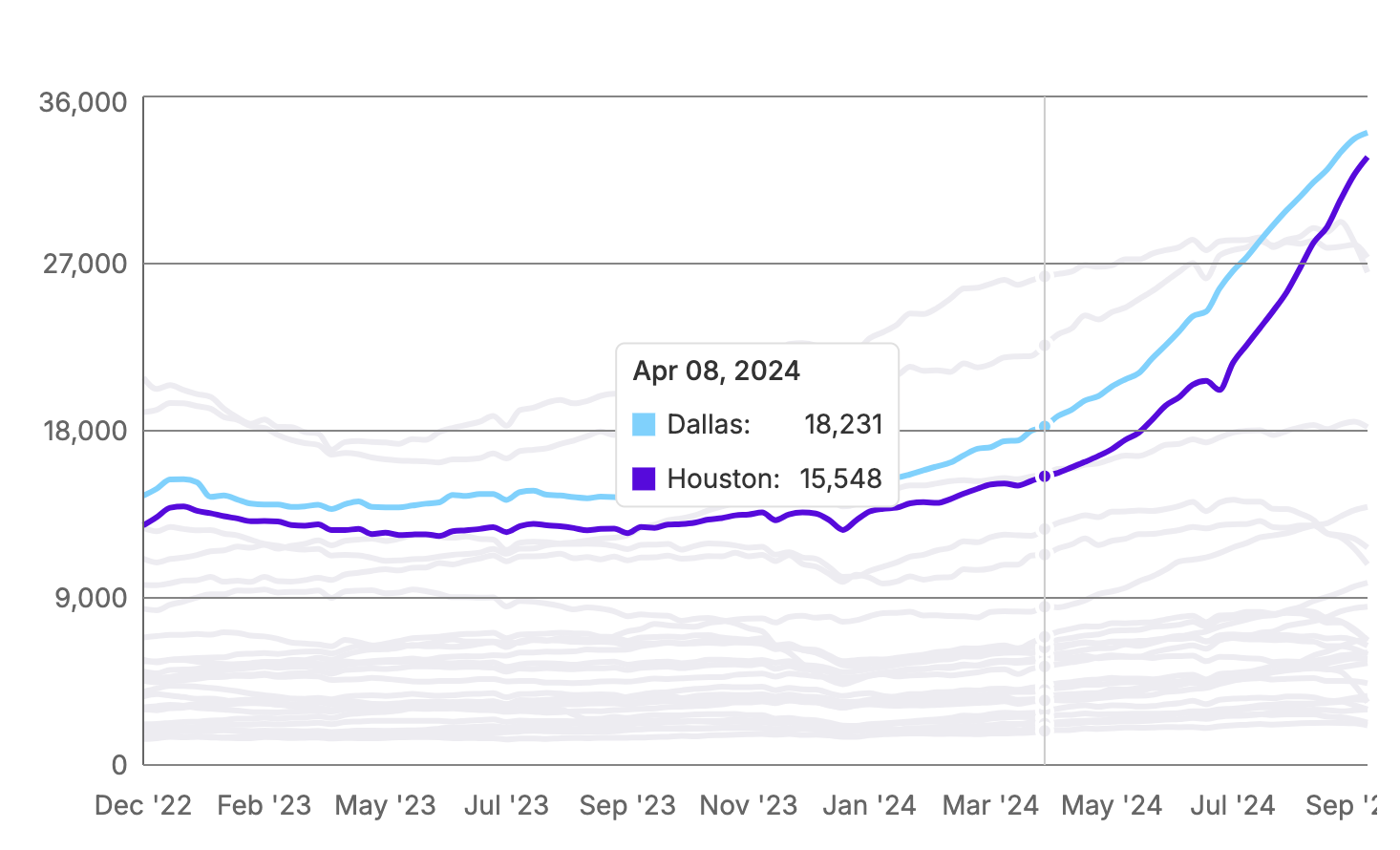Click the Dallas value '18,231'
This screenshot has height=850, width=1400.
tap(843, 424)
